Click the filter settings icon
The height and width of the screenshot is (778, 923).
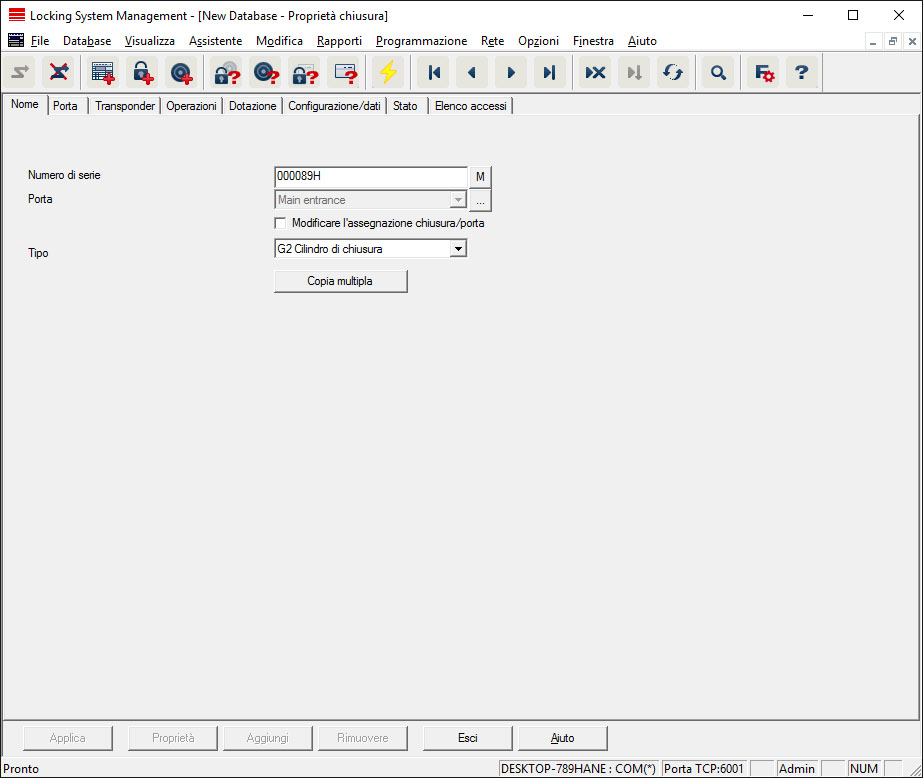pos(764,73)
